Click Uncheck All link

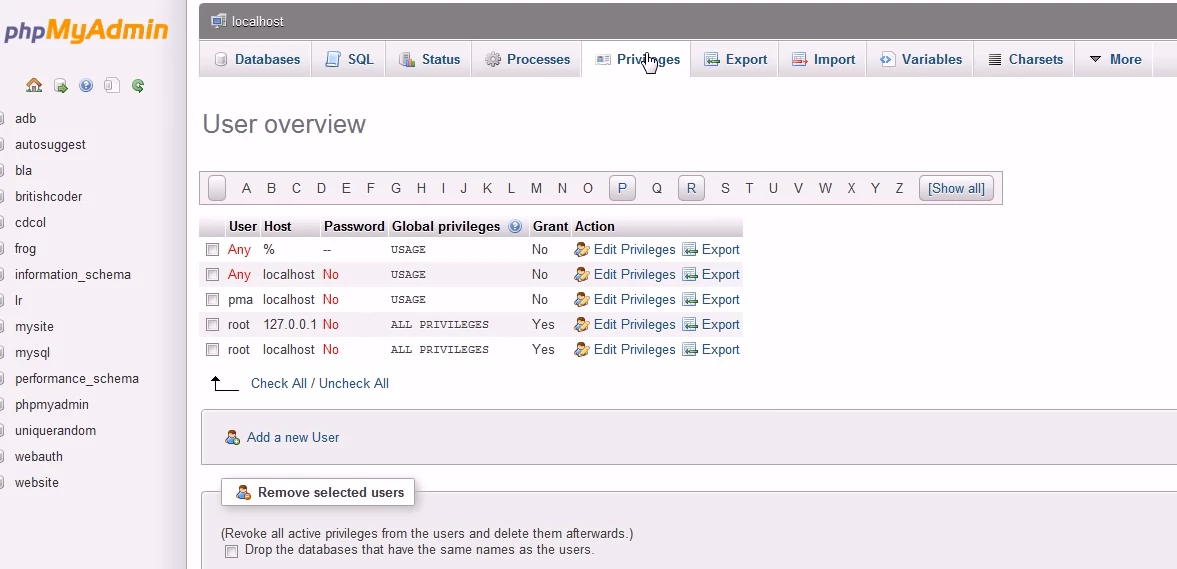pos(354,384)
